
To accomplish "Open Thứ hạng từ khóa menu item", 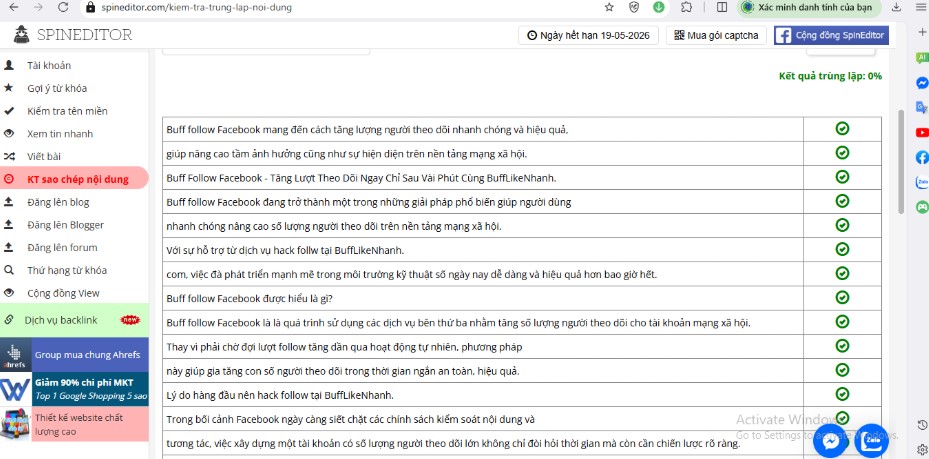I will (67, 271).
